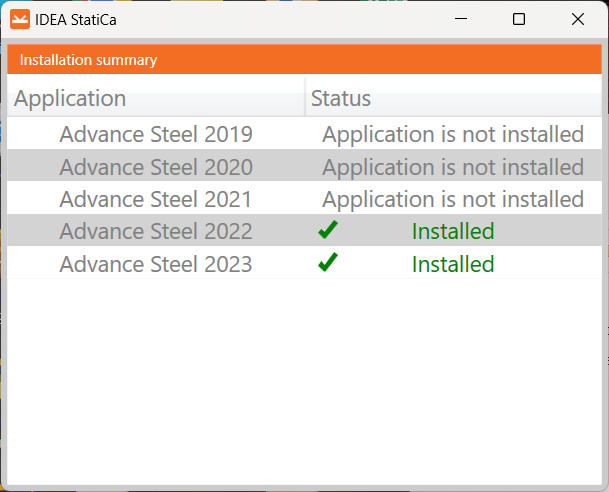Click the Status column header

(x=341, y=98)
